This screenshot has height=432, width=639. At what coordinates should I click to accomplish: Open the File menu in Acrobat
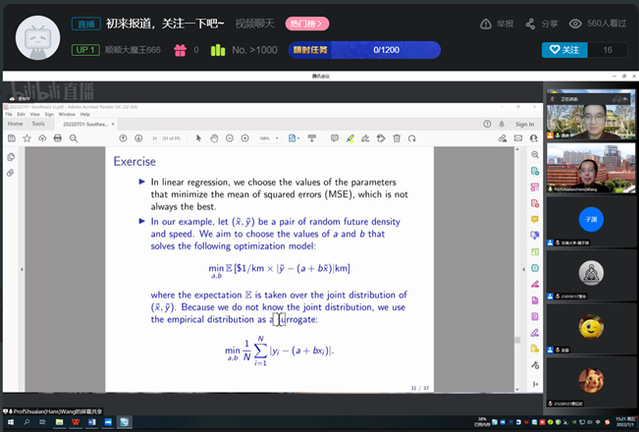[7, 114]
